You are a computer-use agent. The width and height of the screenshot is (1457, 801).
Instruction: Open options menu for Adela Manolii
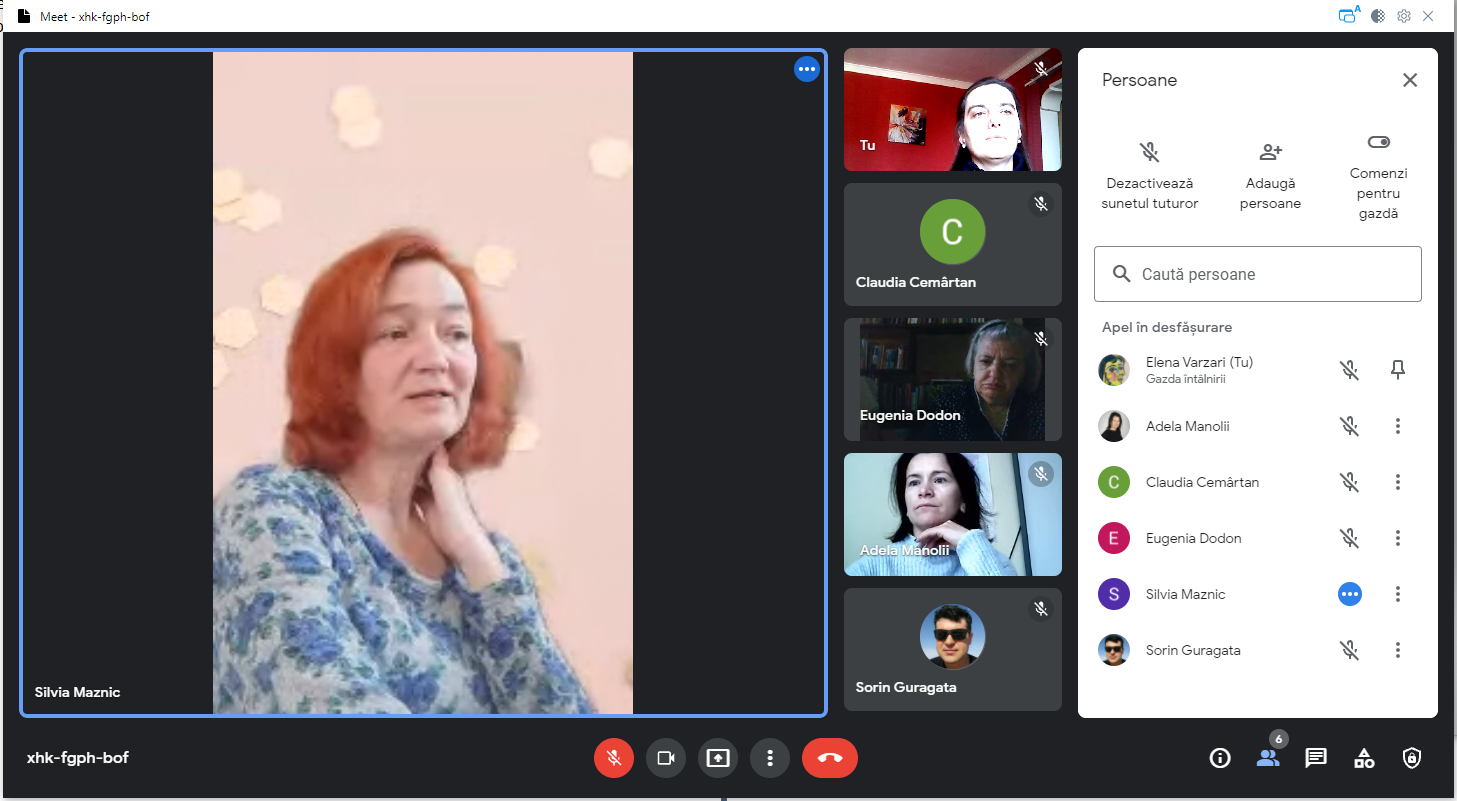click(1398, 426)
